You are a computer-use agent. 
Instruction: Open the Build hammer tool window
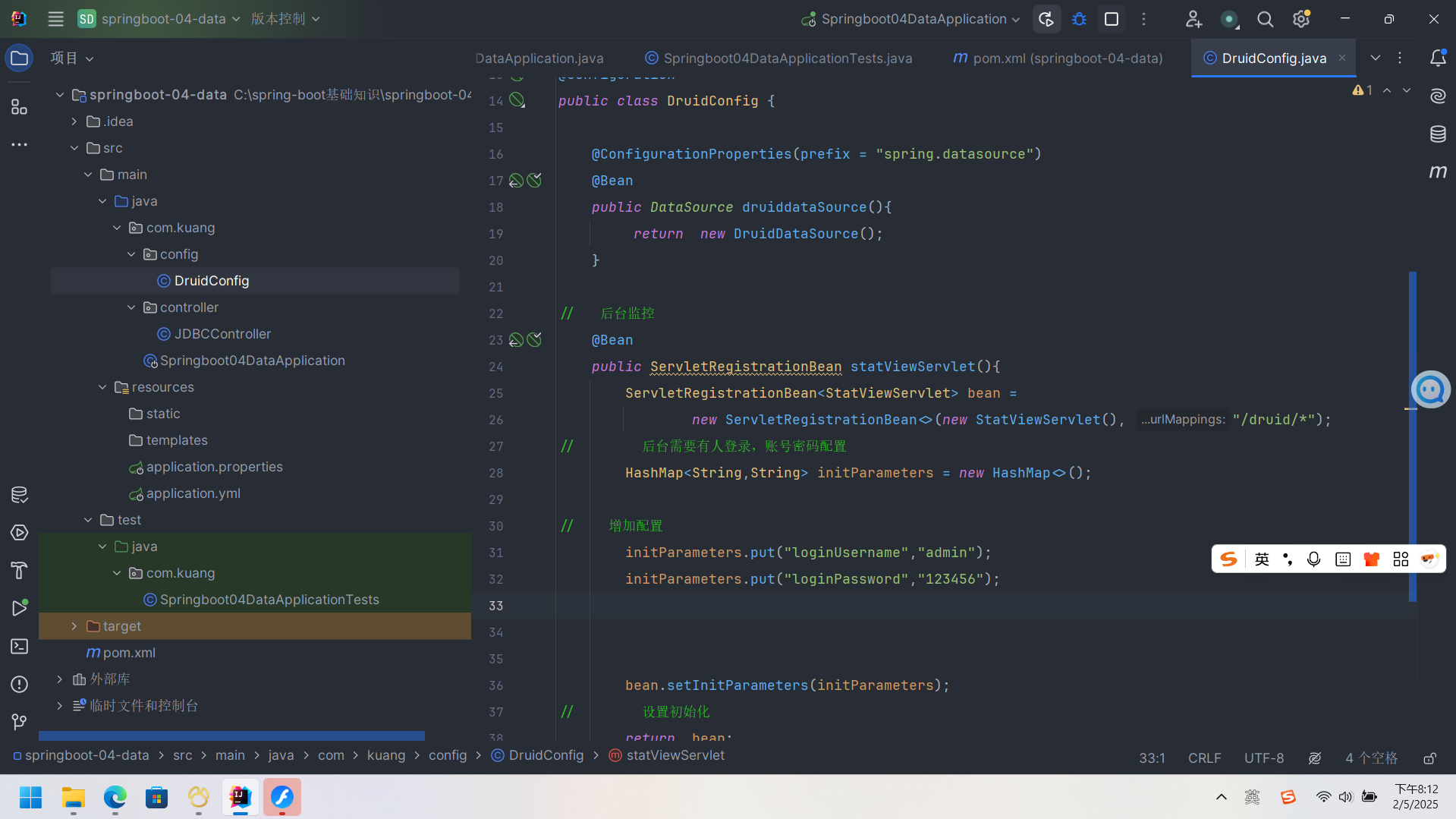tap(19, 570)
